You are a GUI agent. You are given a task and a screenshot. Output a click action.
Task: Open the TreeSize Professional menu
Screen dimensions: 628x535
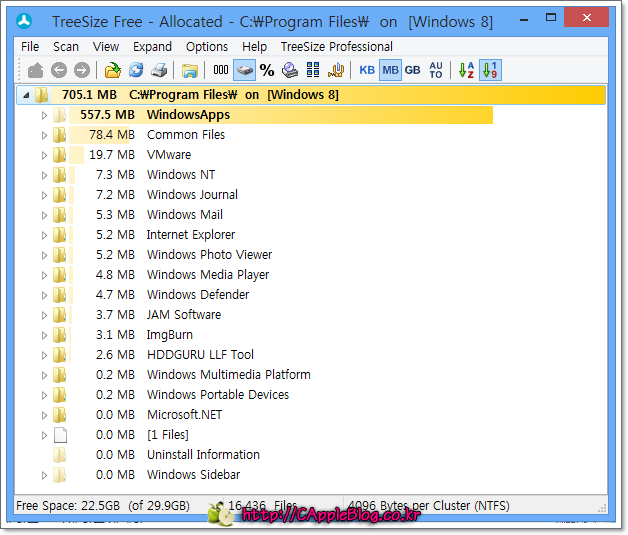coord(336,47)
